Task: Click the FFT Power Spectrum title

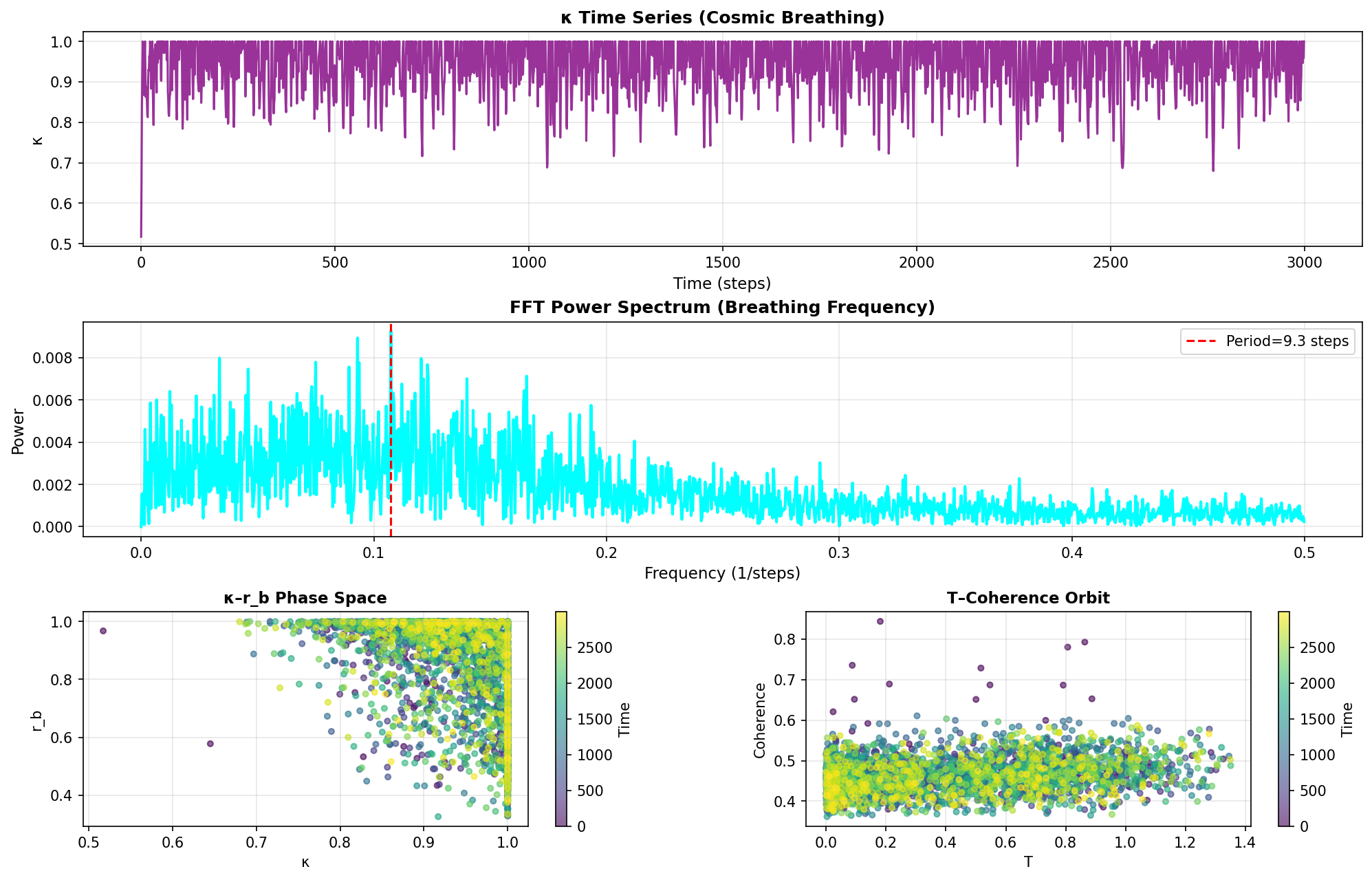Action: click(x=722, y=308)
